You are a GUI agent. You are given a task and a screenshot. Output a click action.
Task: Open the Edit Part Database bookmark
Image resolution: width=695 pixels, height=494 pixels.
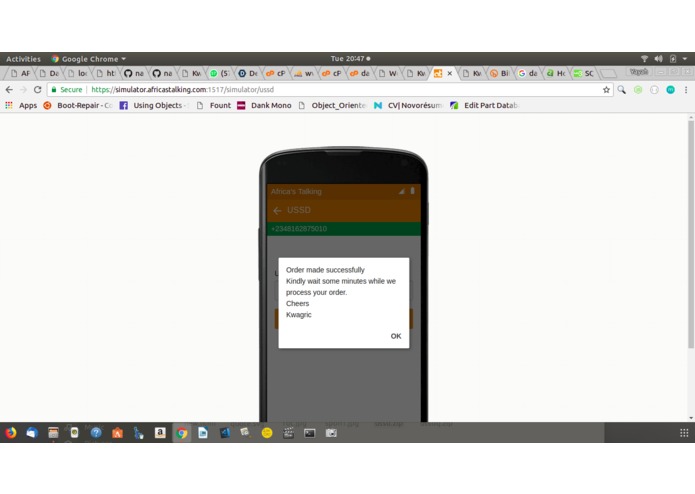[484, 105]
